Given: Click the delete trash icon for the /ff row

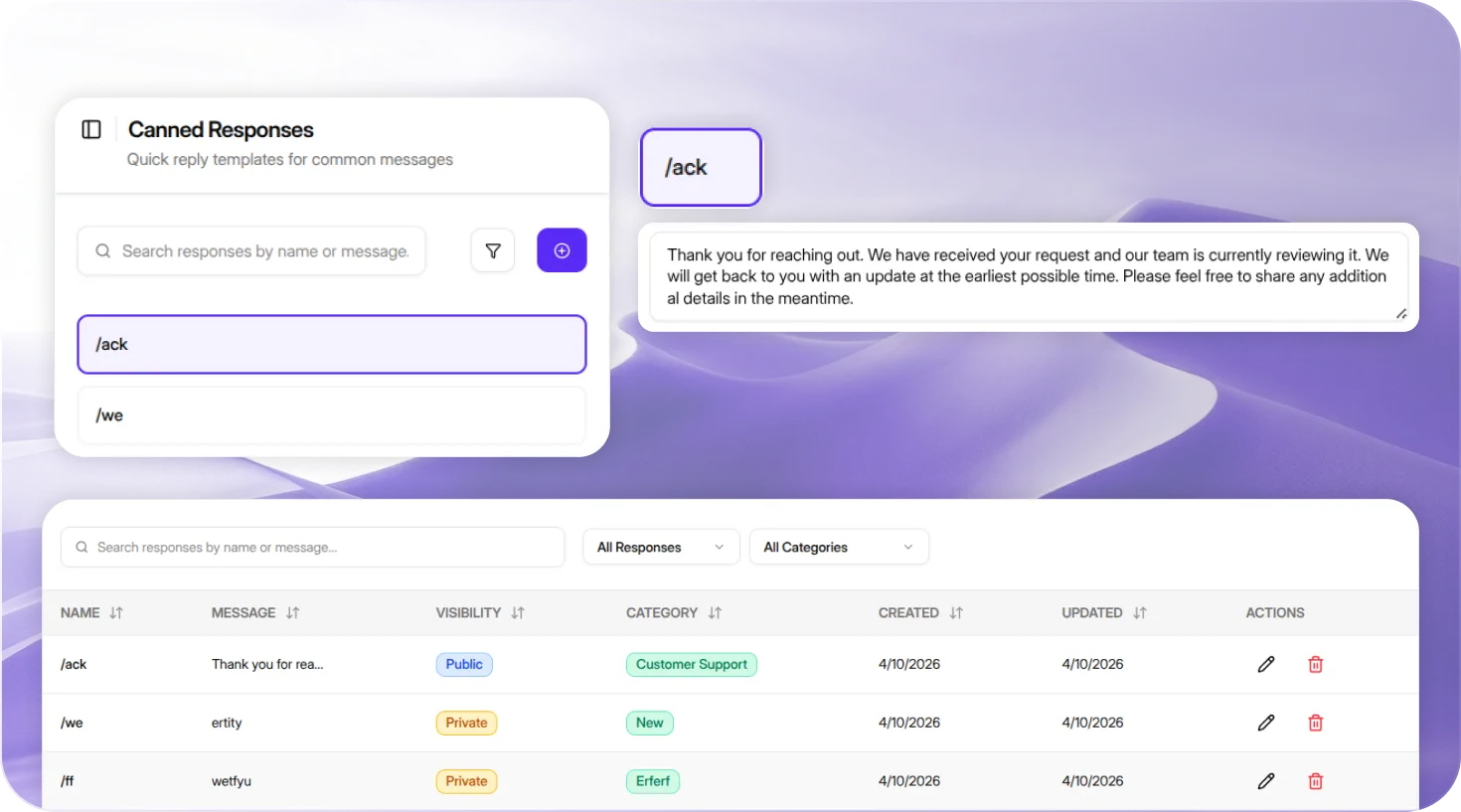Looking at the screenshot, I should (1315, 781).
